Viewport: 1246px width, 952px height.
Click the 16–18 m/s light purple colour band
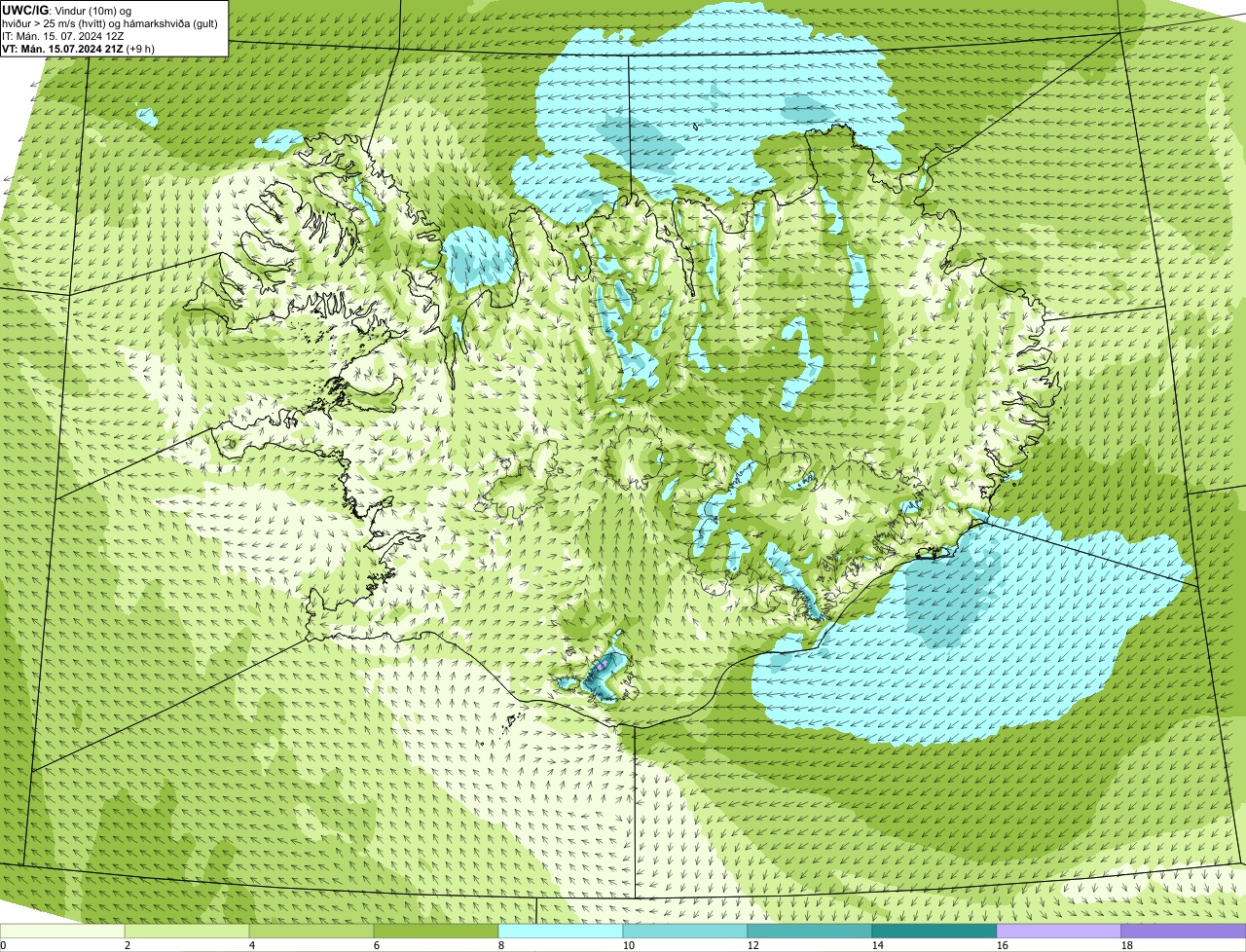[1059, 932]
